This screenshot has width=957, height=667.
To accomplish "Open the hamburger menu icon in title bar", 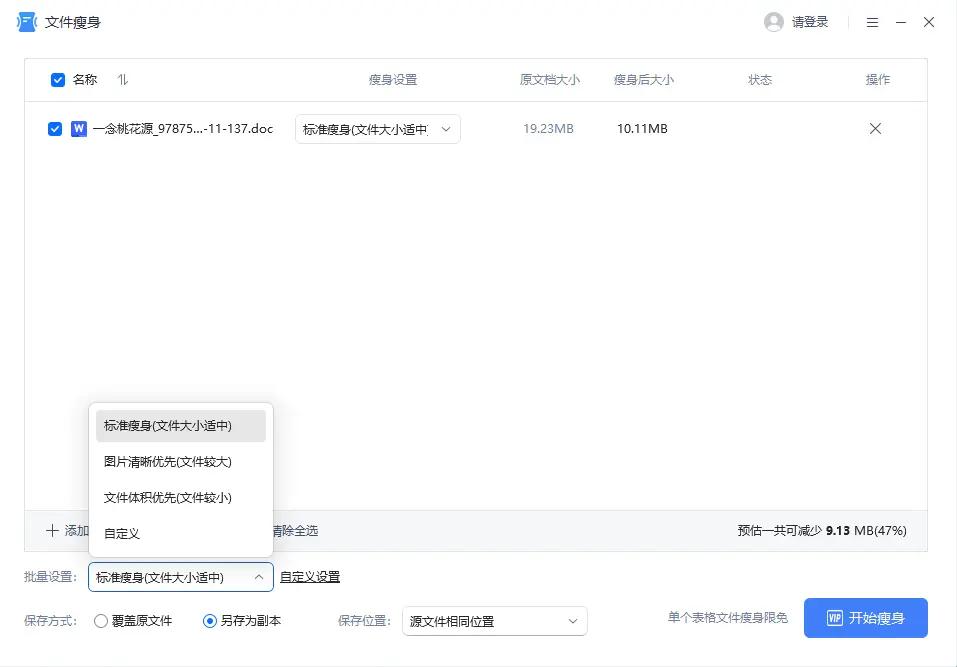I will click(871, 21).
